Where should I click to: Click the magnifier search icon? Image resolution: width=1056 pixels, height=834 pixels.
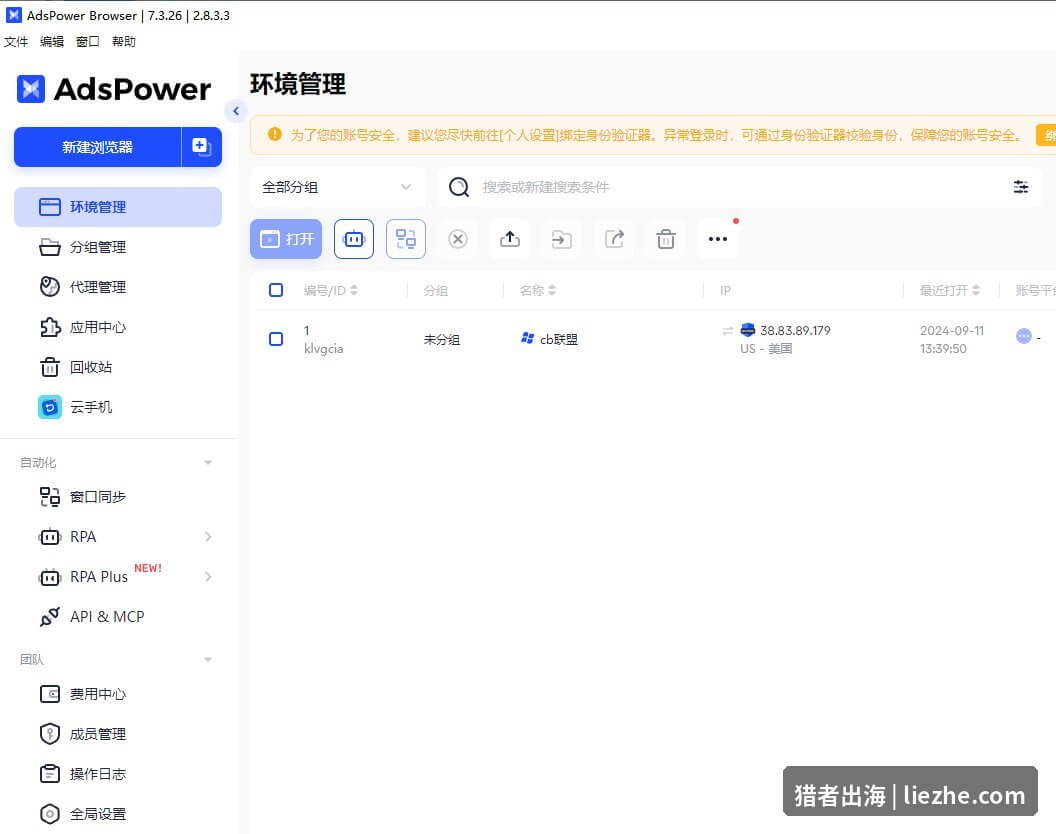[459, 187]
